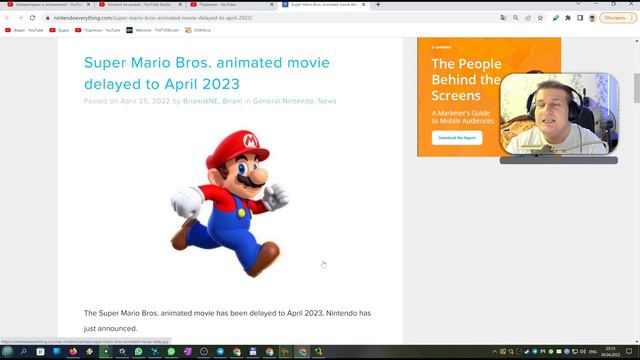640x360 pixels.
Task: Click the Steam tray icon
Action: point(527,351)
